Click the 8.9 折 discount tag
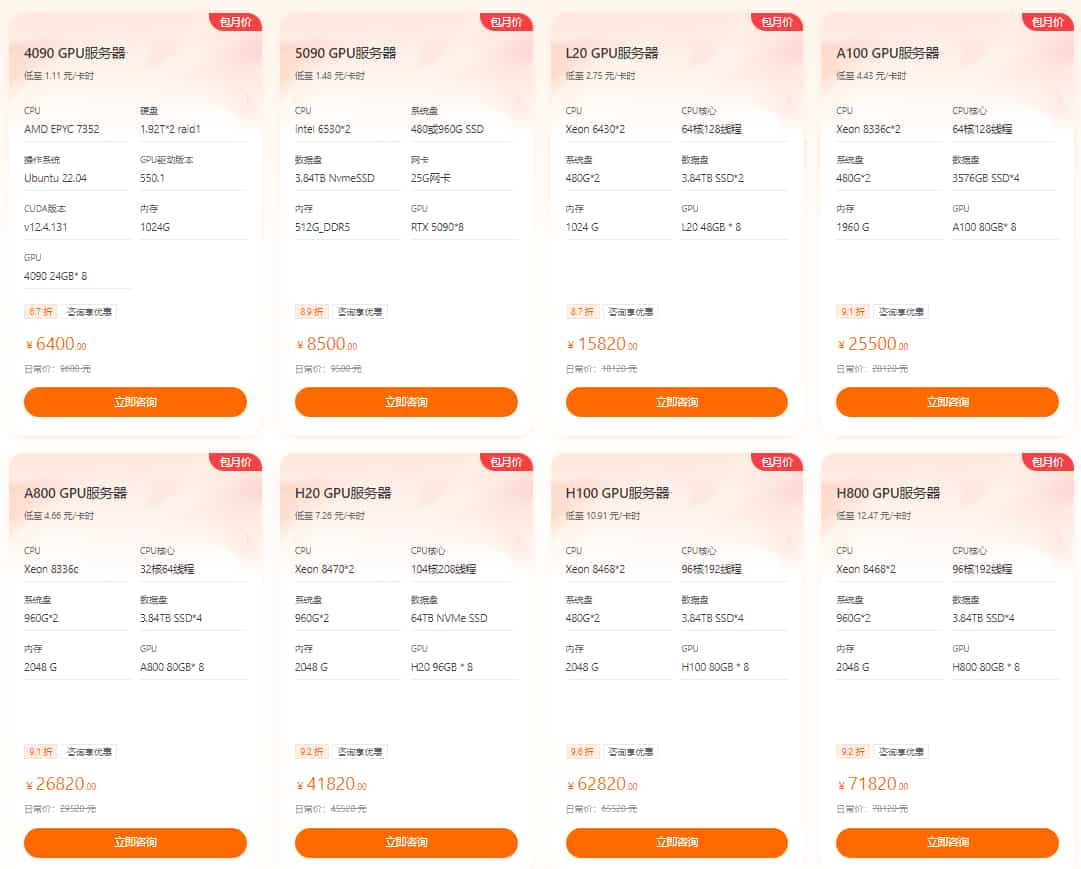The width and height of the screenshot is (1081, 869). click(309, 312)
